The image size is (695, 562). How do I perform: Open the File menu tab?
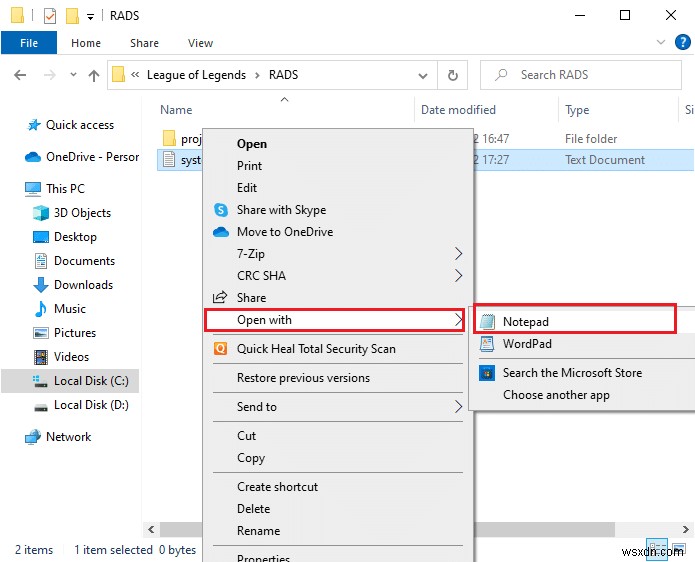30,43
